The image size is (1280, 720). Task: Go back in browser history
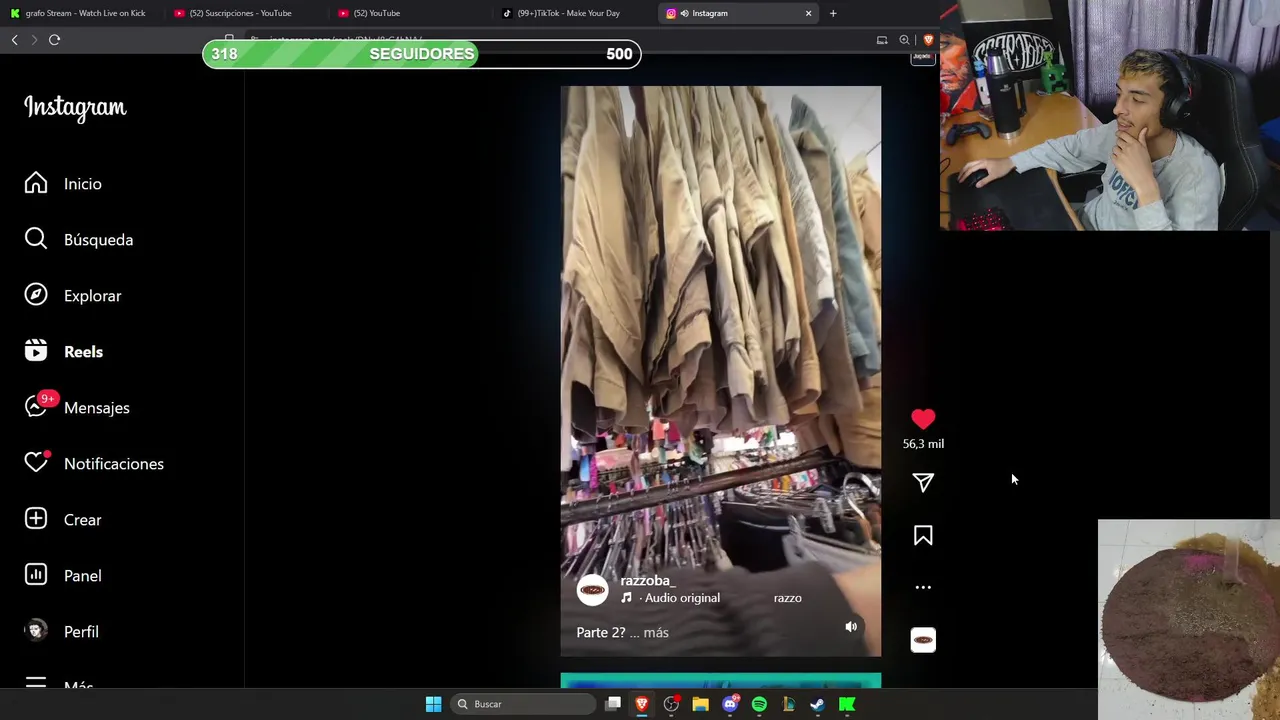coord(14,40)
